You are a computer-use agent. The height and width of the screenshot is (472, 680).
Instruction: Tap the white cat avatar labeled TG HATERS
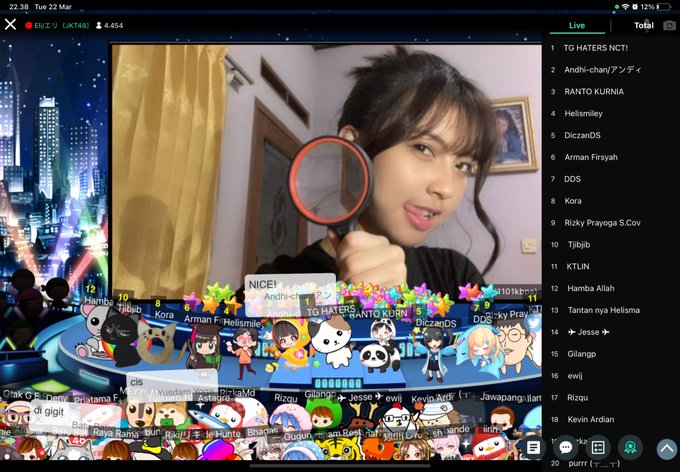331,341
